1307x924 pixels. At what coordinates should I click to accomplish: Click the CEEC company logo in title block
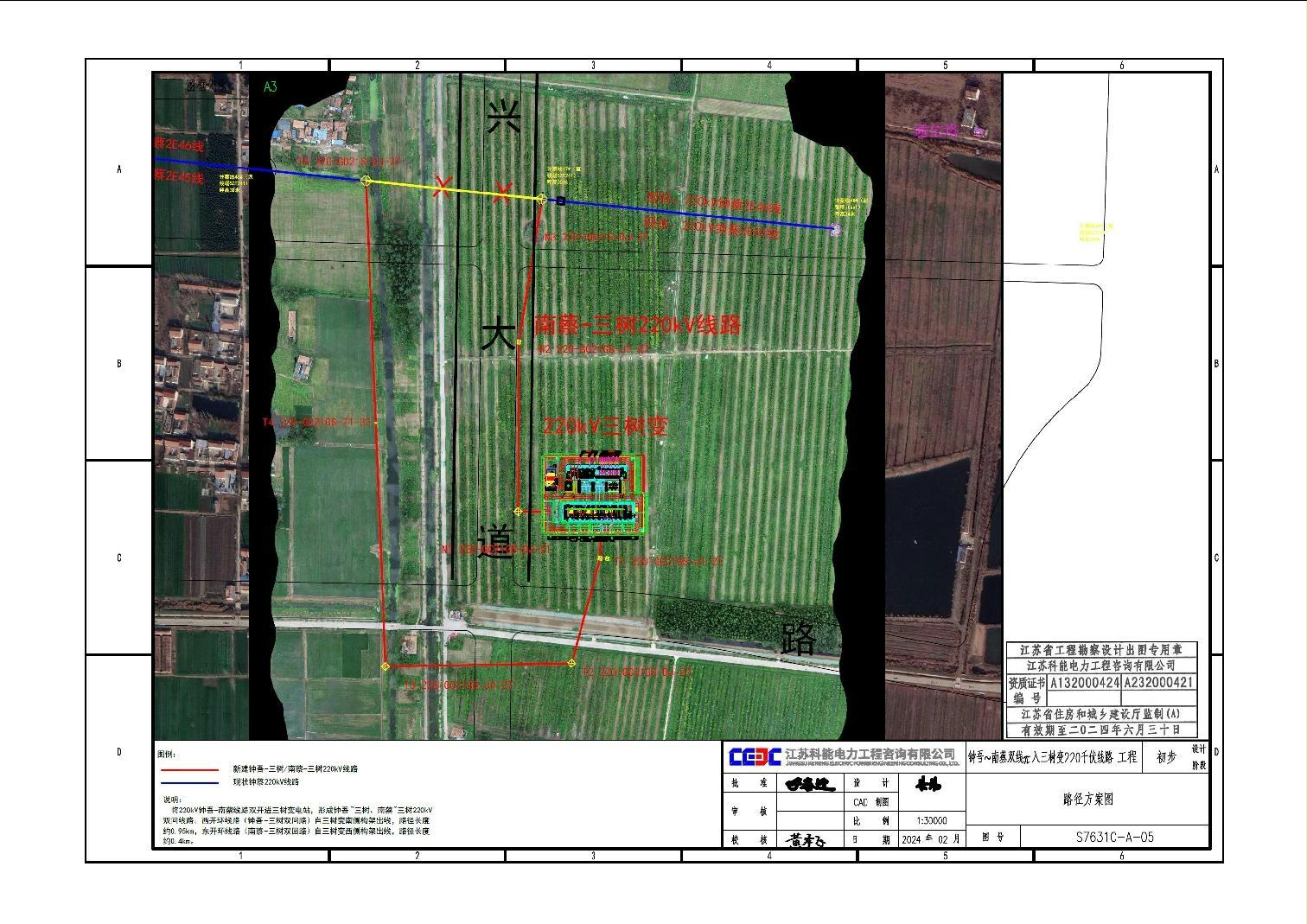pos(755,757)
